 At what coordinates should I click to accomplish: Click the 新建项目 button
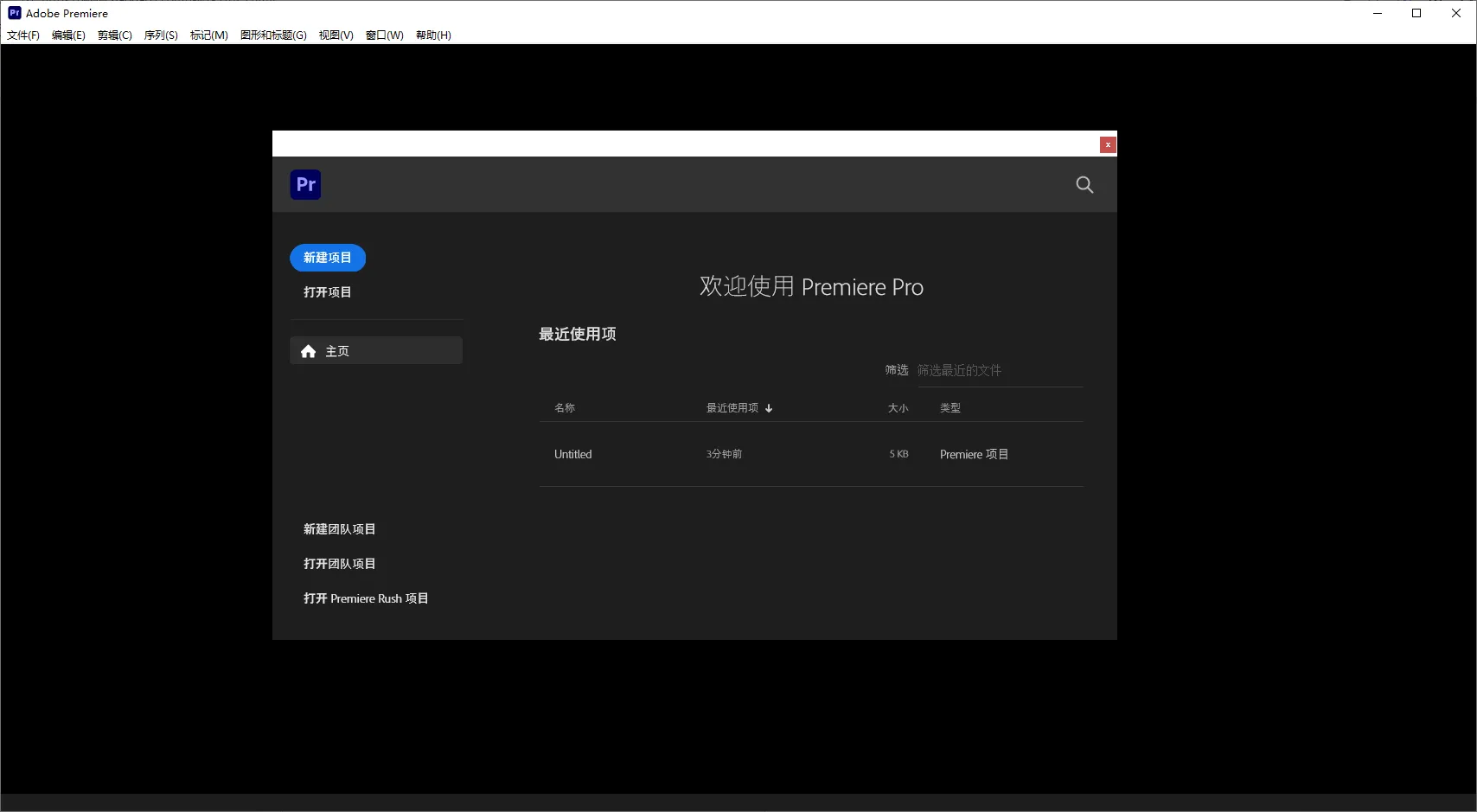point(327,257)
